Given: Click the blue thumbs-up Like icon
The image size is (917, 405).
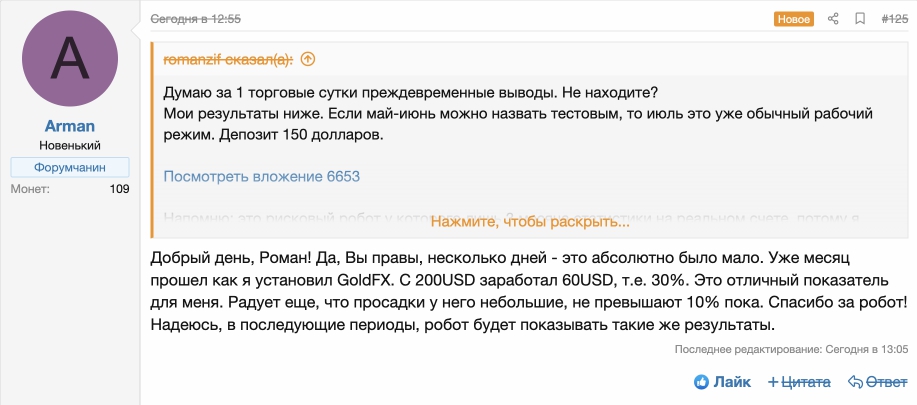Looking at the screenshot, I should [701, 382].
